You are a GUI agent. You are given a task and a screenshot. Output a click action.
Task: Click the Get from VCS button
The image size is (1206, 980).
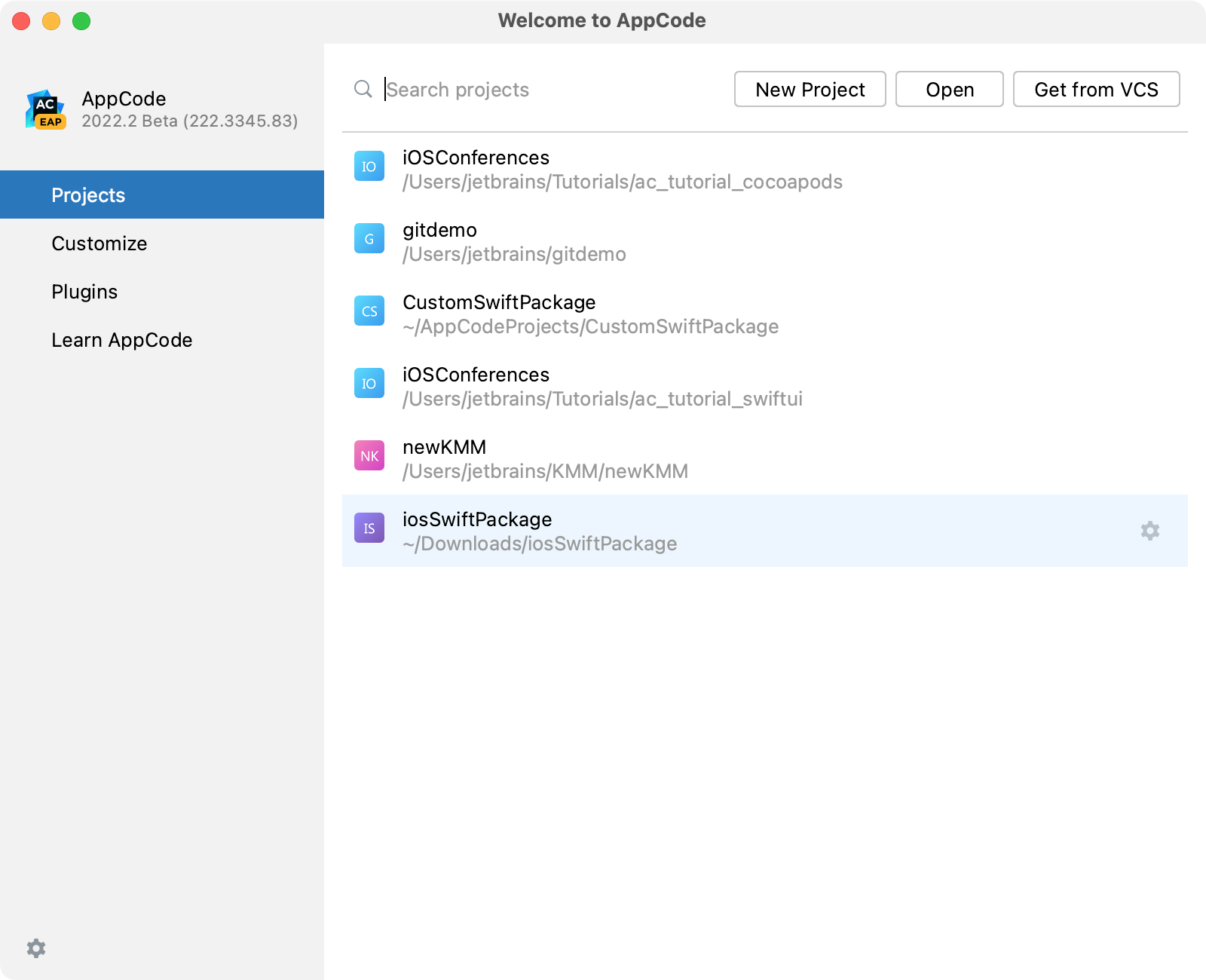(x=1096, y=90)
